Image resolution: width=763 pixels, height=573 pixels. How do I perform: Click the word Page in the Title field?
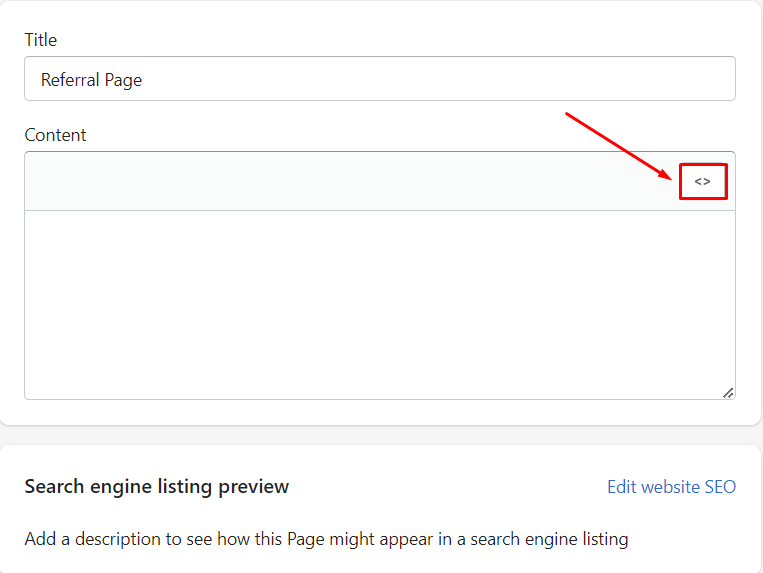[124, 80]
